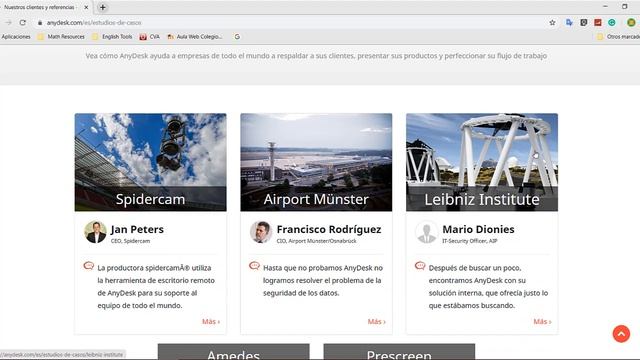Viewport: 640px width, 360px height.
Task: Click the forward navigation arrow
Action: (x=9, y=23)
